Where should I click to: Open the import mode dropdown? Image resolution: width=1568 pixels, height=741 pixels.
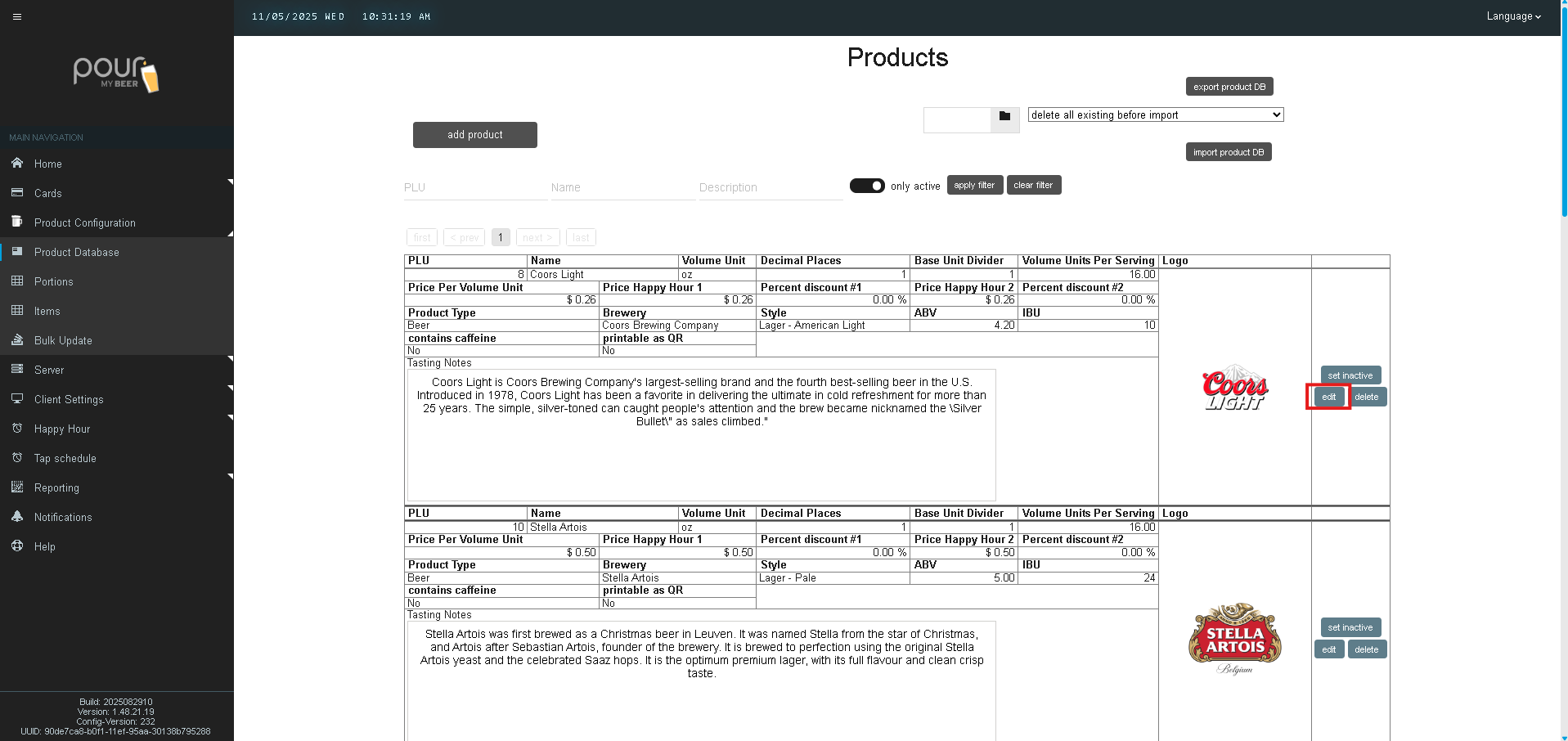click(1155, 115)
